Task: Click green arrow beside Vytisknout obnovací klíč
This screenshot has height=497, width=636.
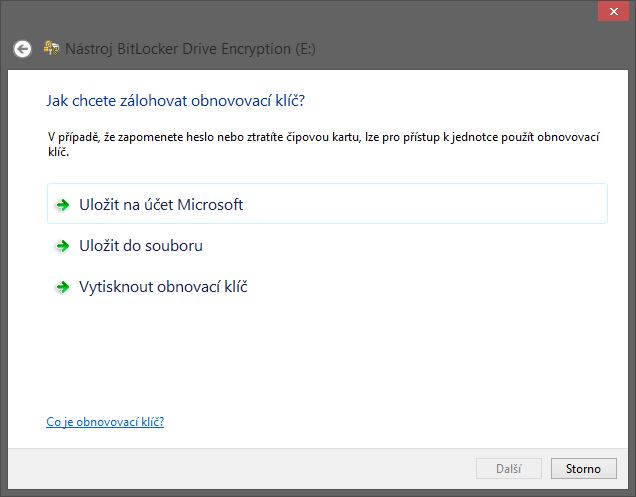Action: (62, 287)
